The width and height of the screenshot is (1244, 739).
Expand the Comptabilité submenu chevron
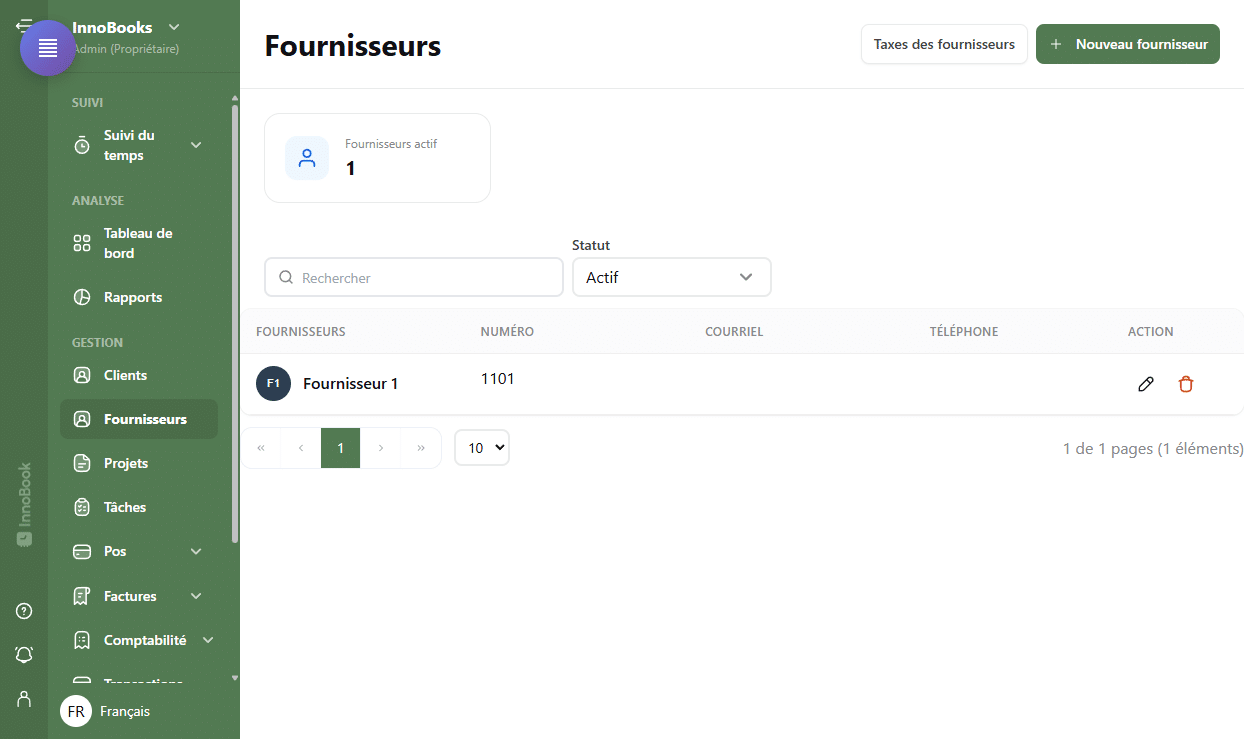click(208, 640)
